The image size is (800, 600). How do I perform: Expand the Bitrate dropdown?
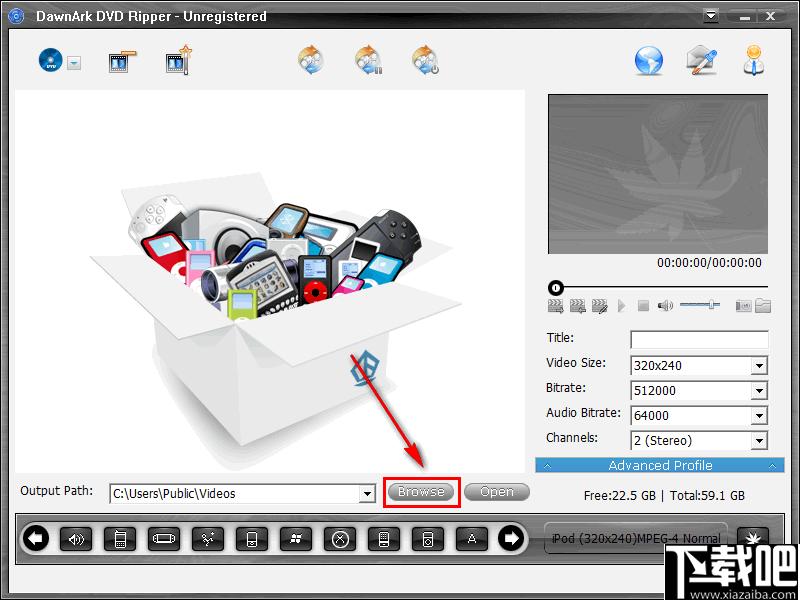tap(759, 391)
